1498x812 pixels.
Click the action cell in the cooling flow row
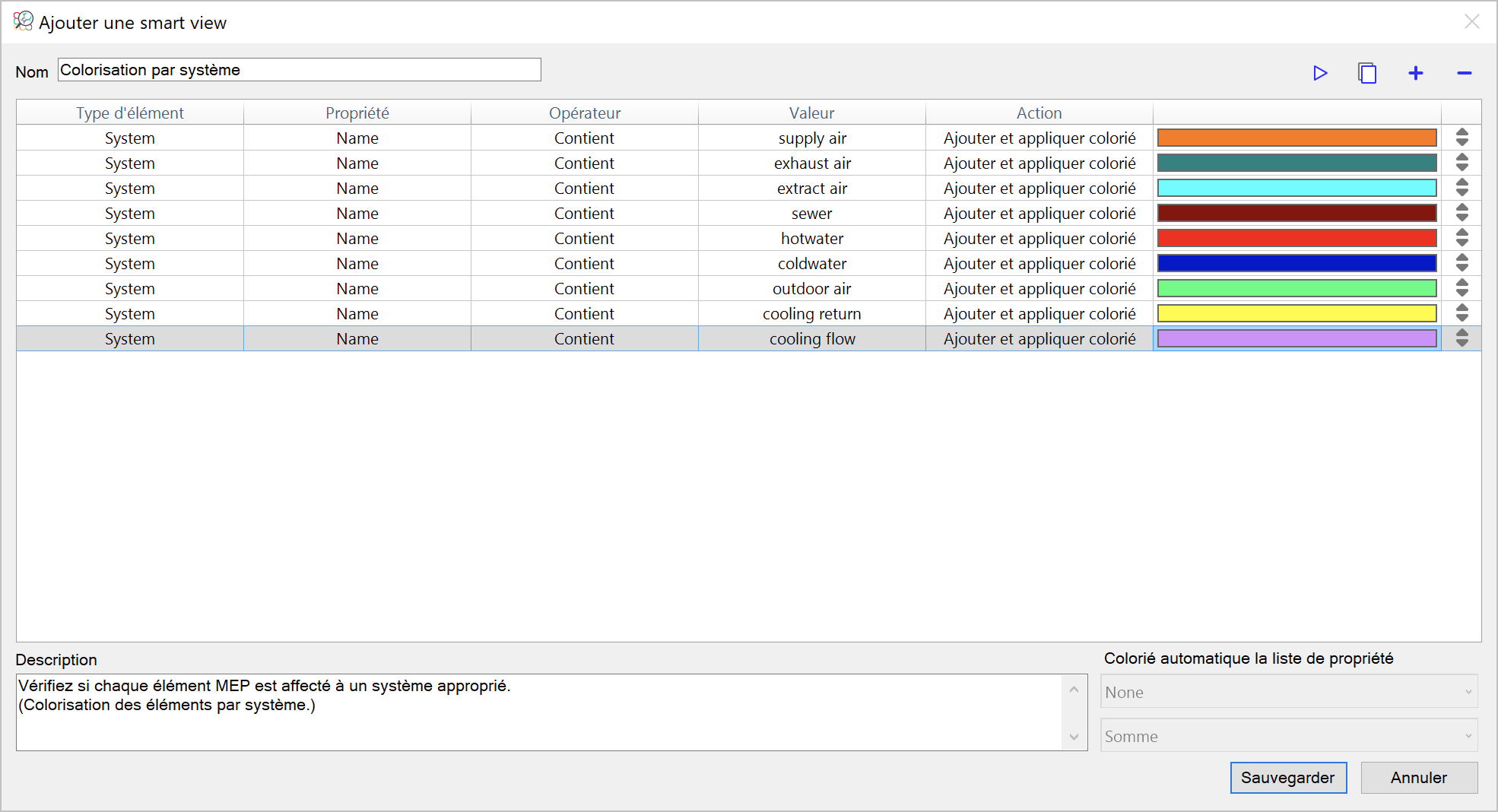coord(1039,338)
